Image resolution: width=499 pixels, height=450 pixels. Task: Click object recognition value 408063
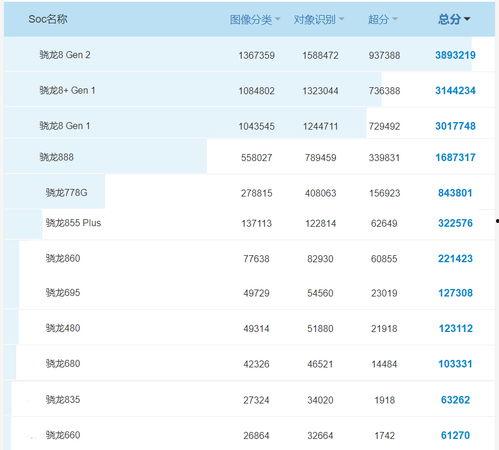click(x=320, y=193)
